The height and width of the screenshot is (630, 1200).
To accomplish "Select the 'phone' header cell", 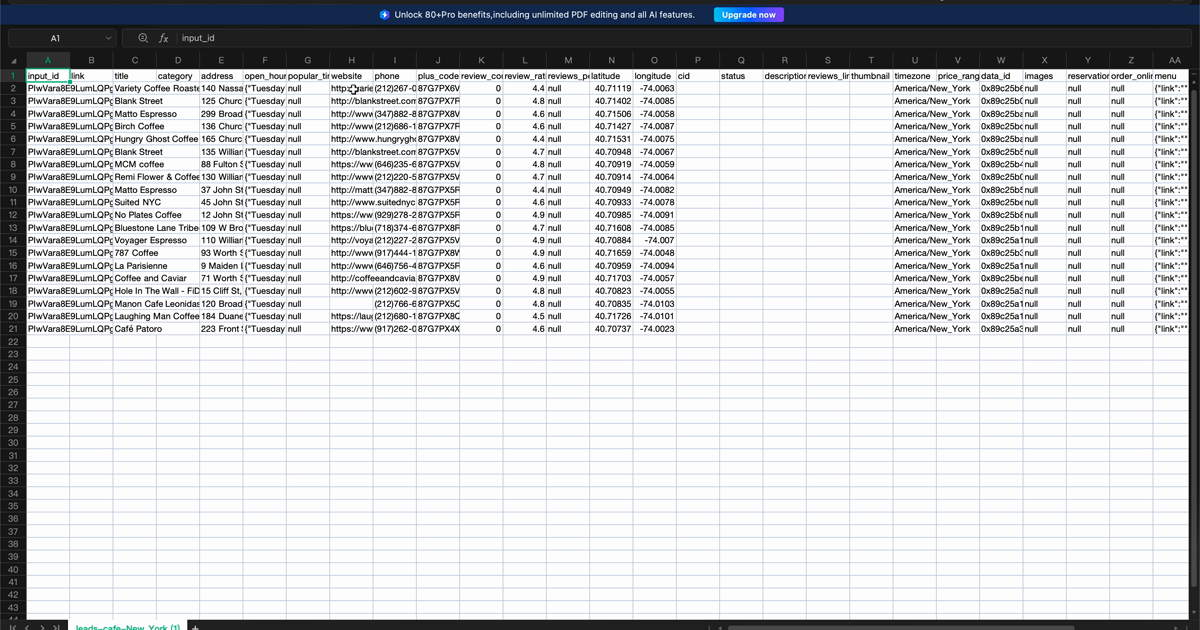I will (395, 76).
